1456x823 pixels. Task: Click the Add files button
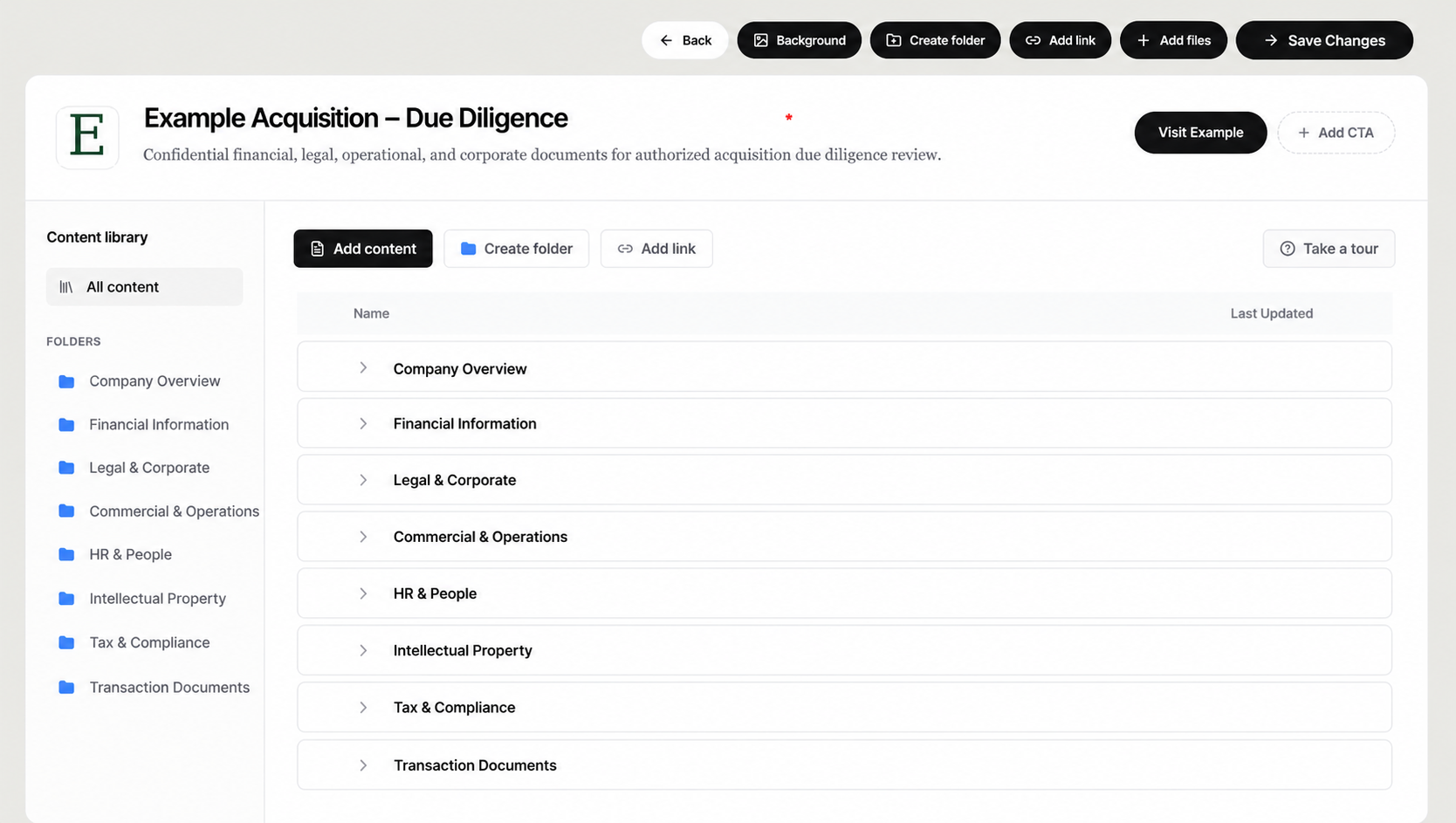1173,40
